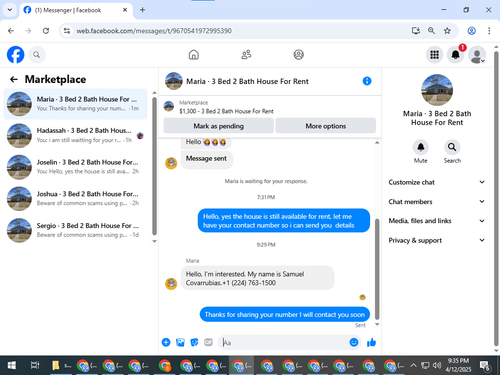
Task: Open Task View on the taskbar
Action: [x=35, y=366]
